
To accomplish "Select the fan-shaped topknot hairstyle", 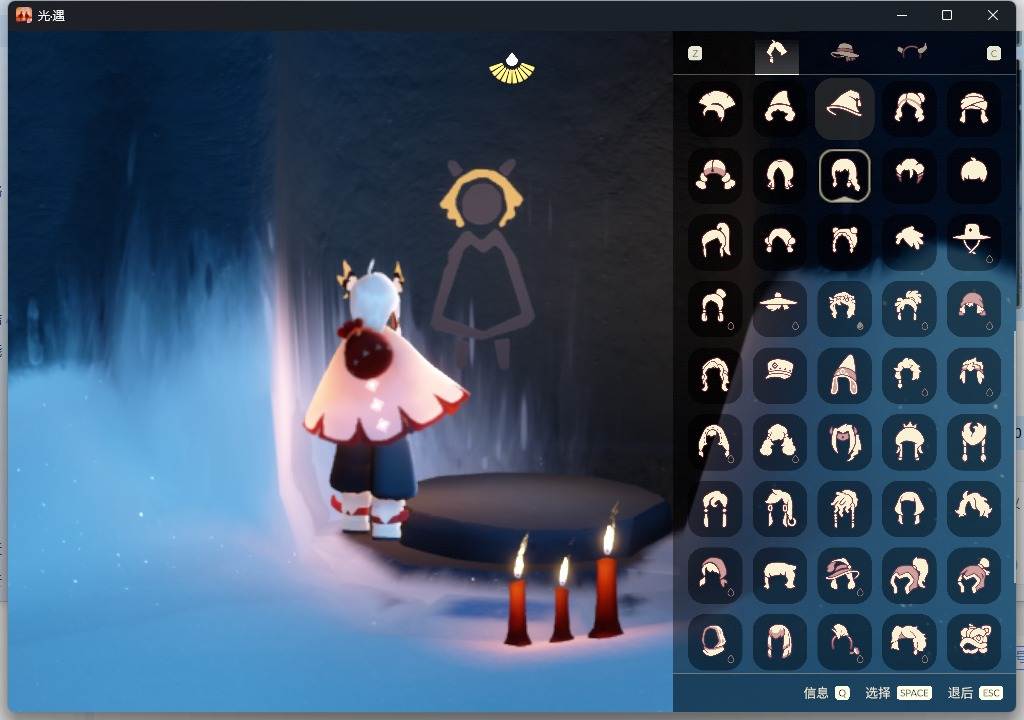I will pyautogui.click(x=716, y=108).
